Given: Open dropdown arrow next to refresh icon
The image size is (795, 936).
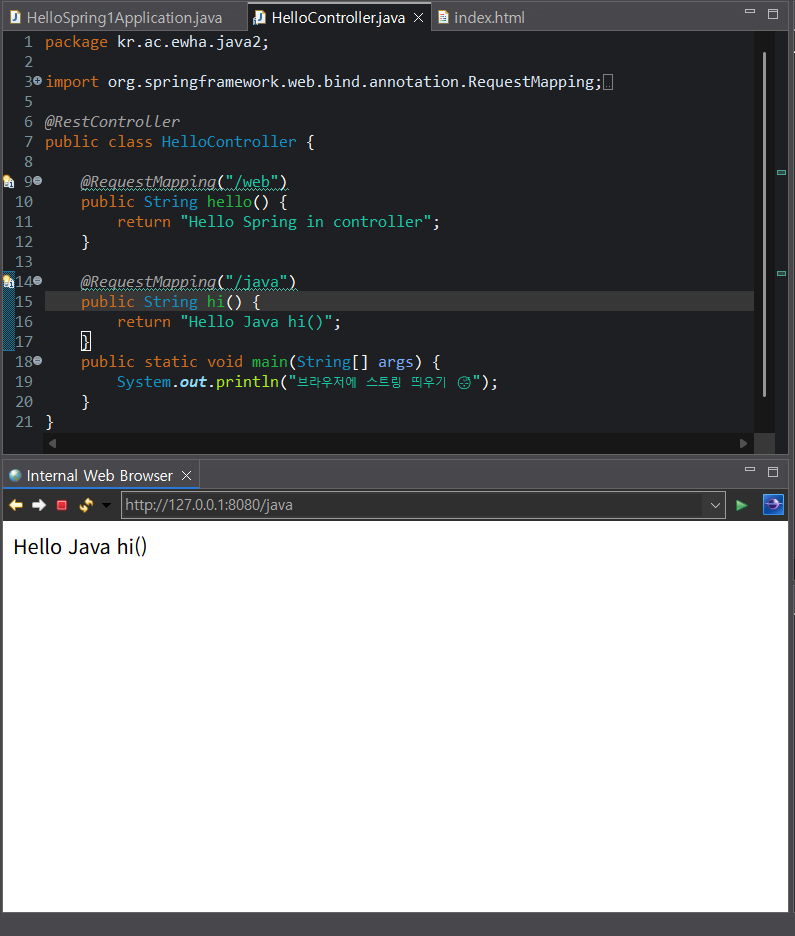Looking at the screenshot, I should (x=106, y=505).
